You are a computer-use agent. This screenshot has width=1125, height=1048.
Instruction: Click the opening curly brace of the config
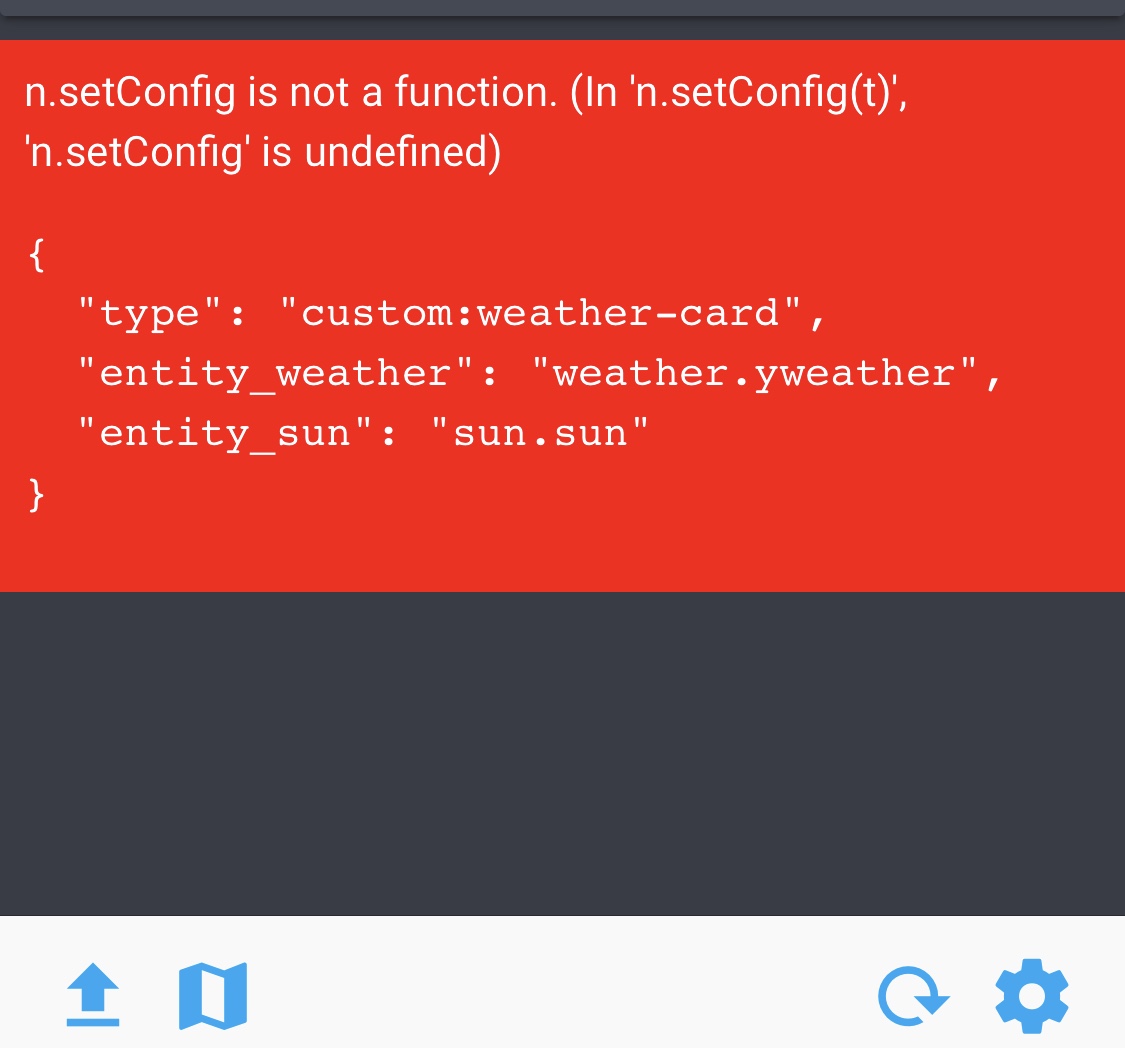point(37,256)
